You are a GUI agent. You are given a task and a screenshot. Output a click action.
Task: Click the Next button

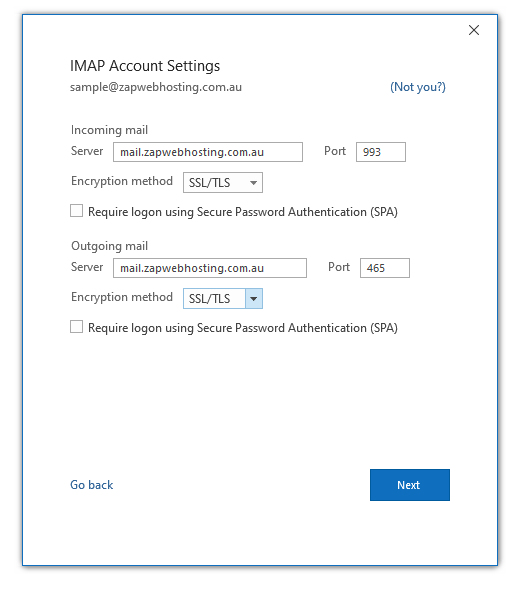[410, 485]
